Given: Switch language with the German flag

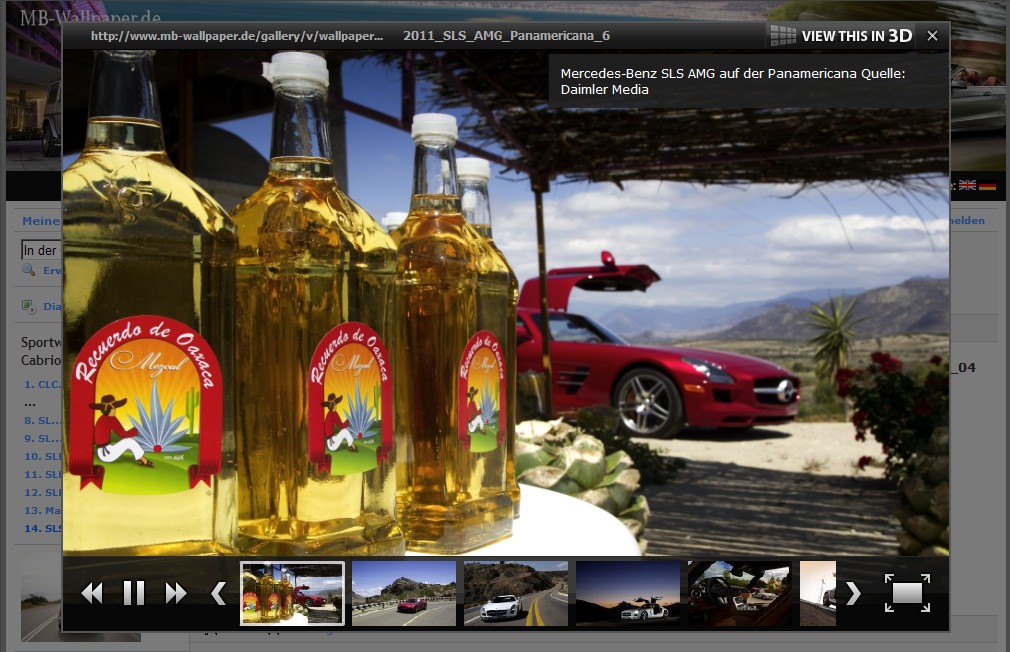Looking at the screenshot, I should click(x=987, y=185).
